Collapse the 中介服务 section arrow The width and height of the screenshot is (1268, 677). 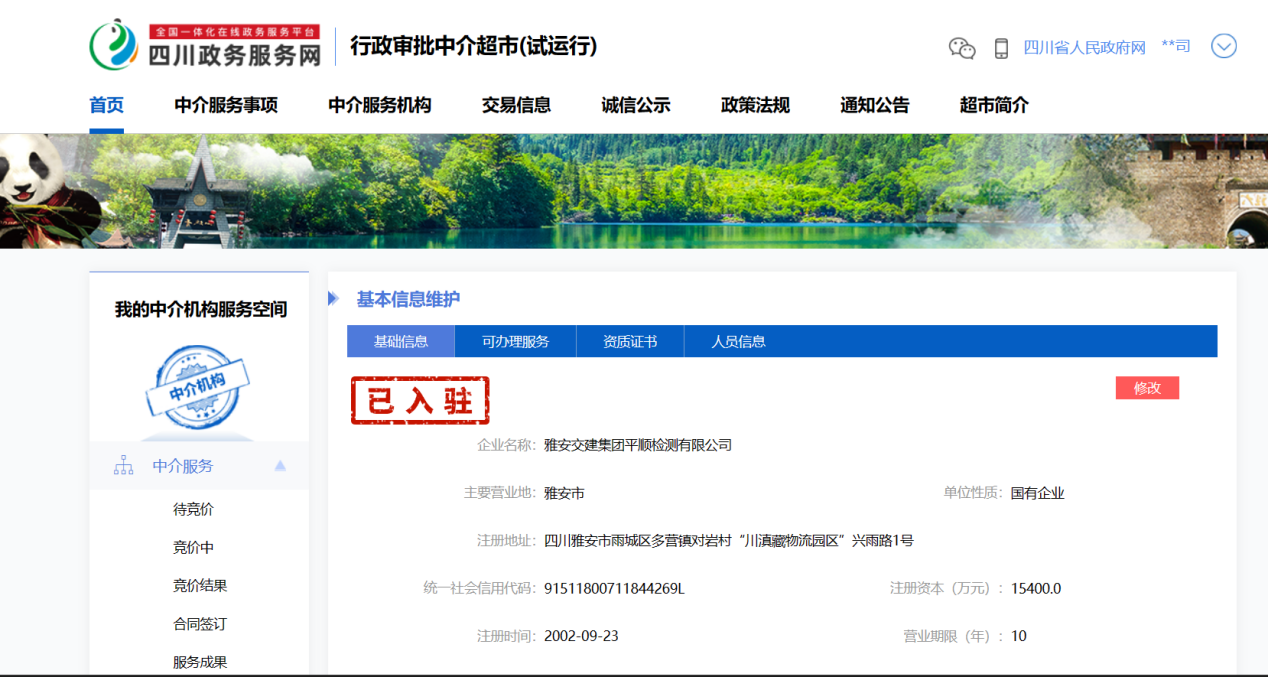click(x=280, y=466)
